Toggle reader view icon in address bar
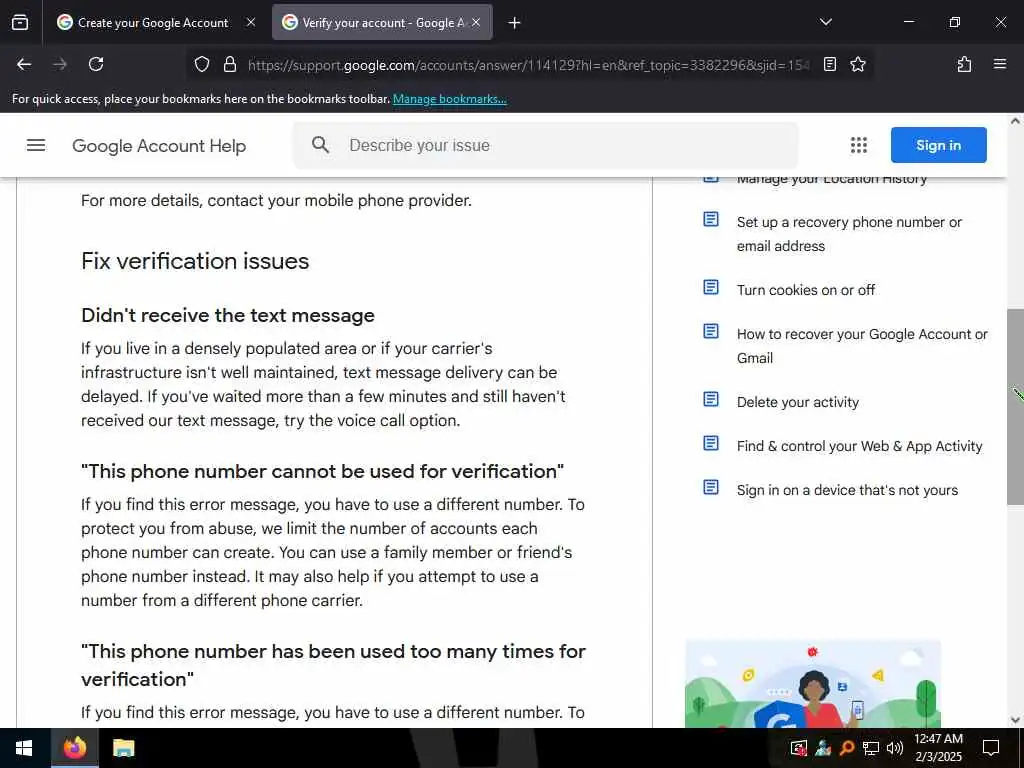1024x768 pixels. tap(830, 65)
